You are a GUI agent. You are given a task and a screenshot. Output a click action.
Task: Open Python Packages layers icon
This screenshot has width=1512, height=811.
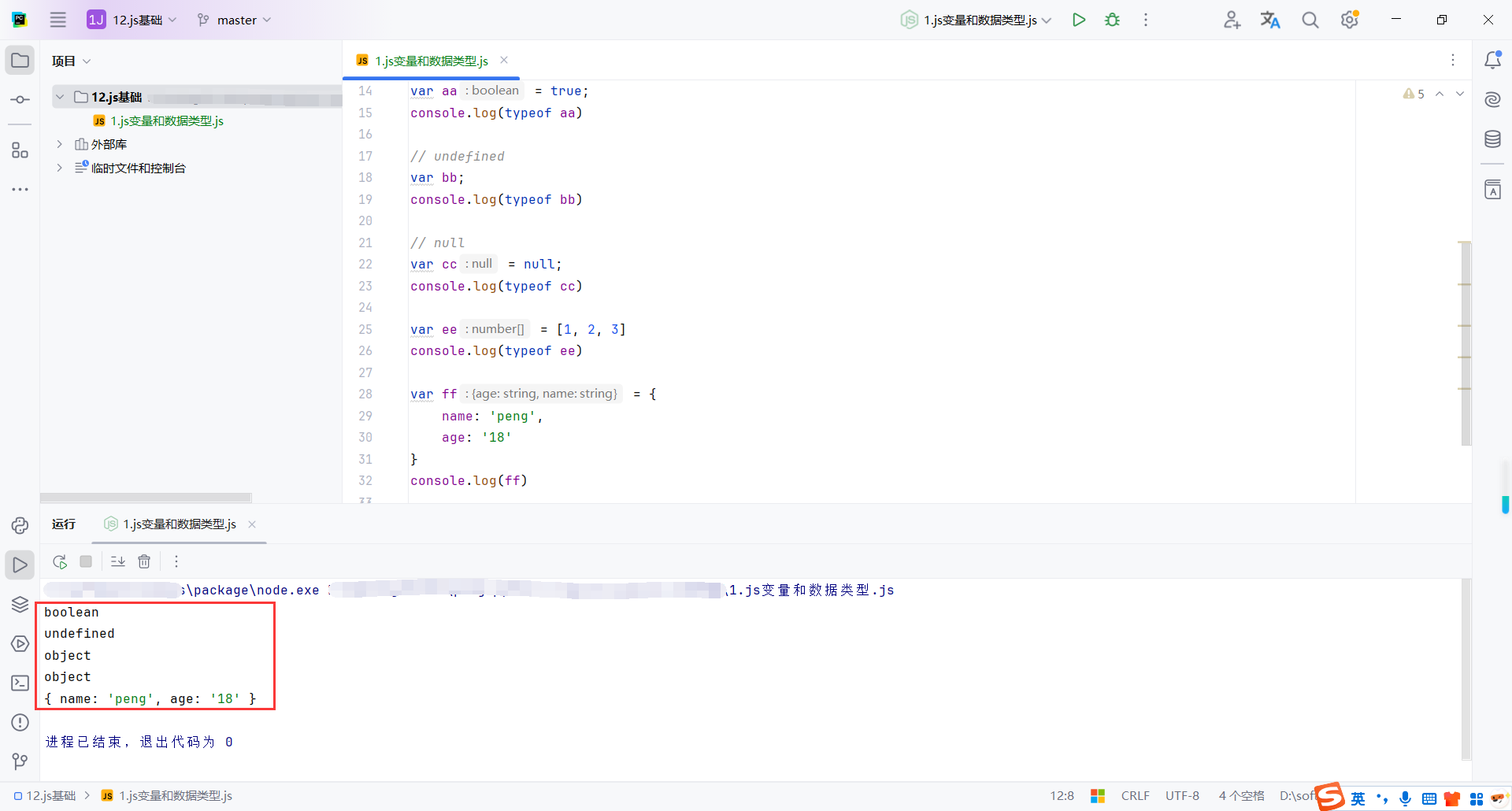coord(20,604)
